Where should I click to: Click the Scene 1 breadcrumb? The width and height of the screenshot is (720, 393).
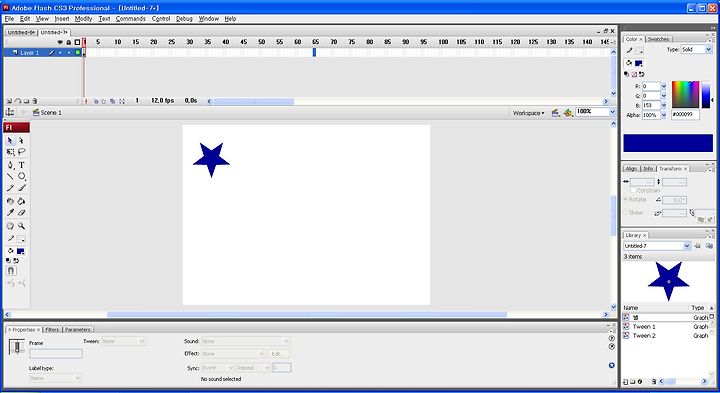[47, 112]
